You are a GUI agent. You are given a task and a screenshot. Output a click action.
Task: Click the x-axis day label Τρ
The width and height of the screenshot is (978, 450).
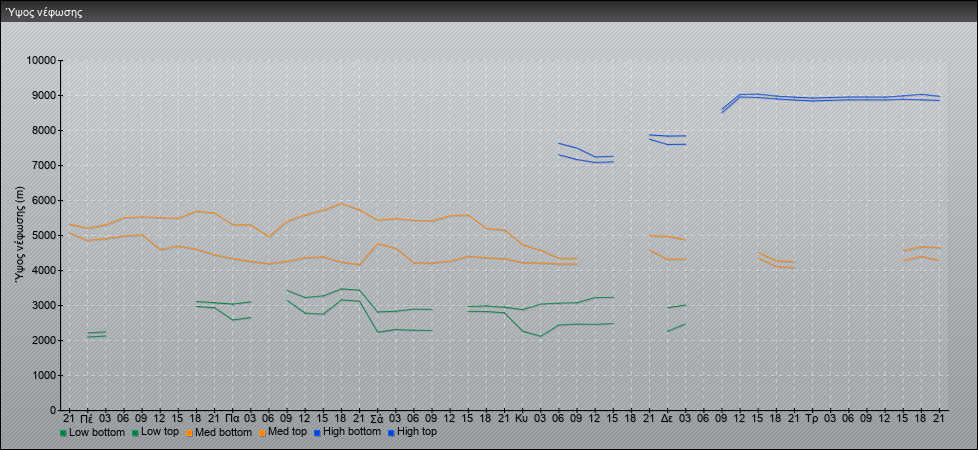click(812, 418)
